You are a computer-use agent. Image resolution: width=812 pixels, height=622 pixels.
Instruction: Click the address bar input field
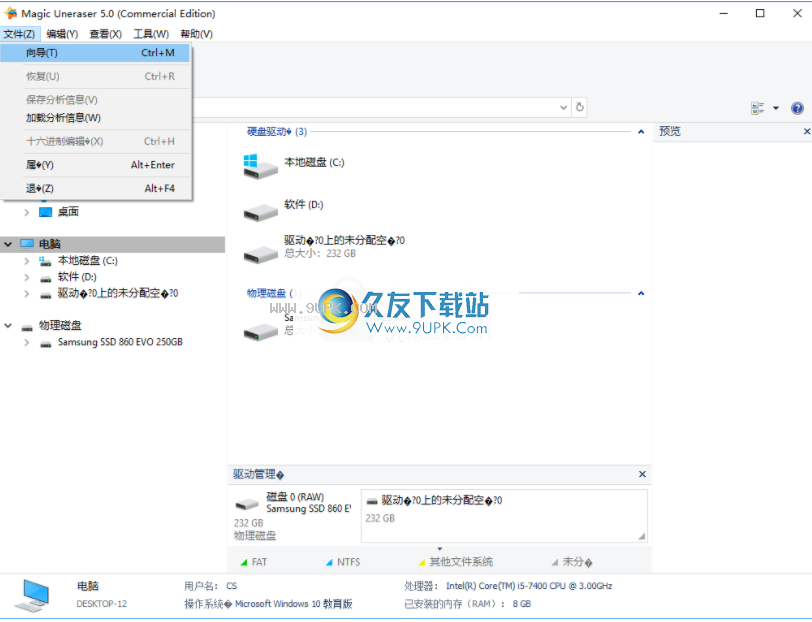tap(375, 107)
